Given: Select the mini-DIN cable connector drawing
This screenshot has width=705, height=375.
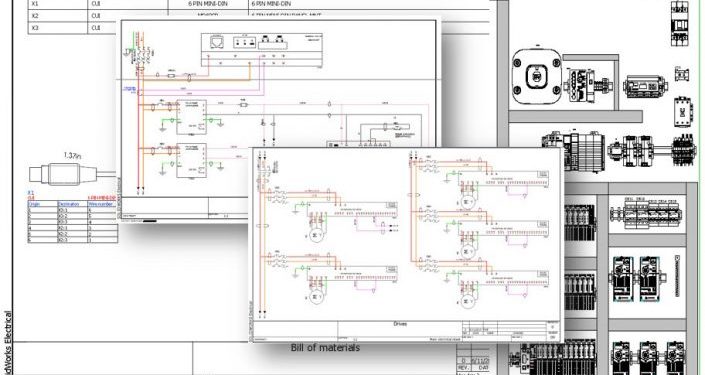Looking at the screenshot, I should coord(63,174).
